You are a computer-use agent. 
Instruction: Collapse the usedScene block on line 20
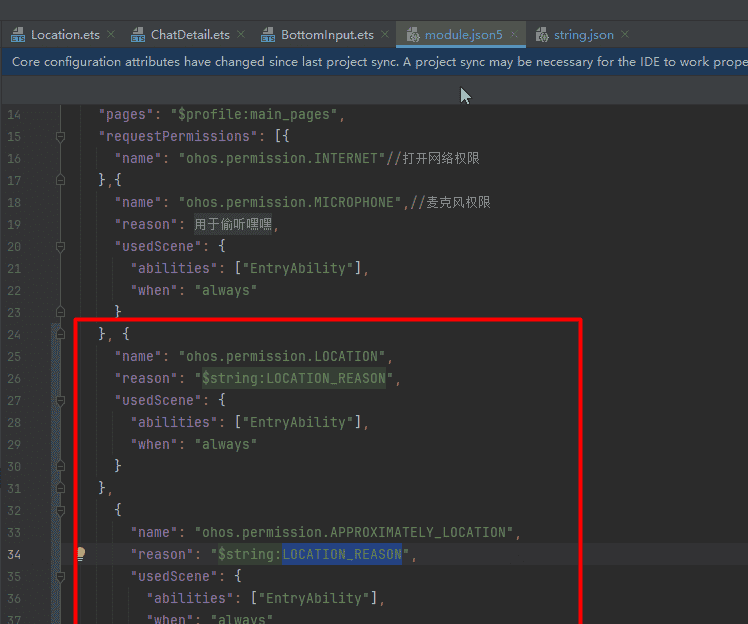[60, 246]
